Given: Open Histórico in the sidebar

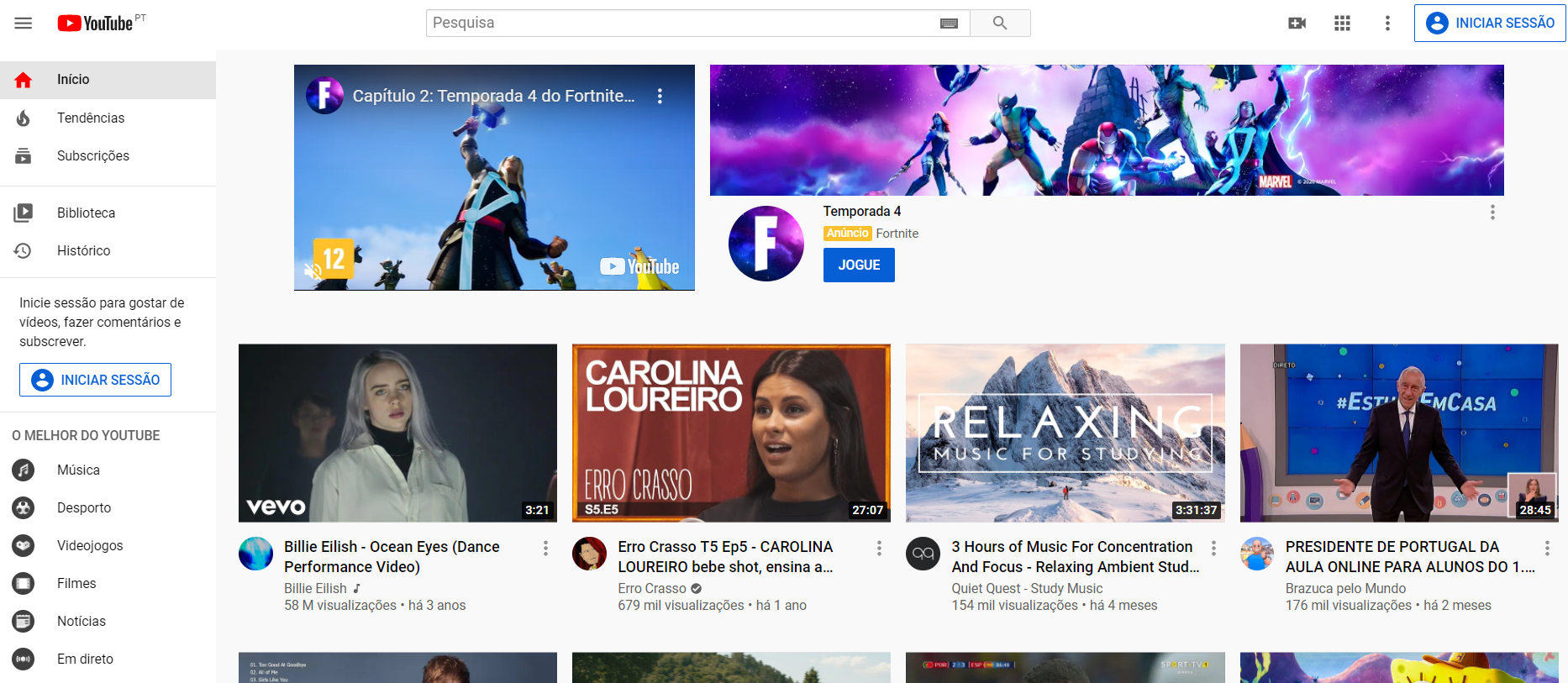Looking at the screenshot, I should click(108, 250).
